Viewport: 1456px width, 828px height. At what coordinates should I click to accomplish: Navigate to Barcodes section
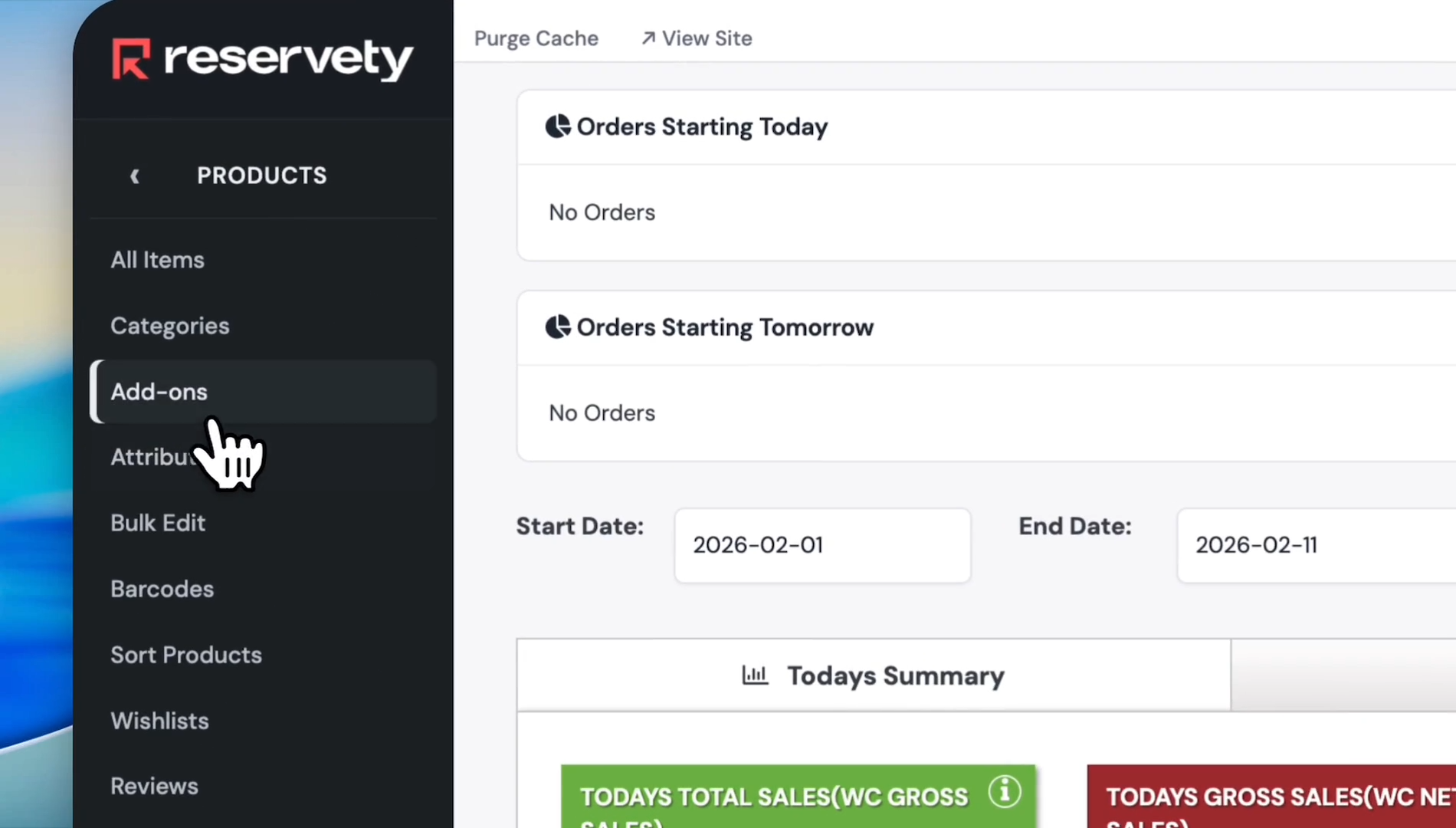(162, 589)
